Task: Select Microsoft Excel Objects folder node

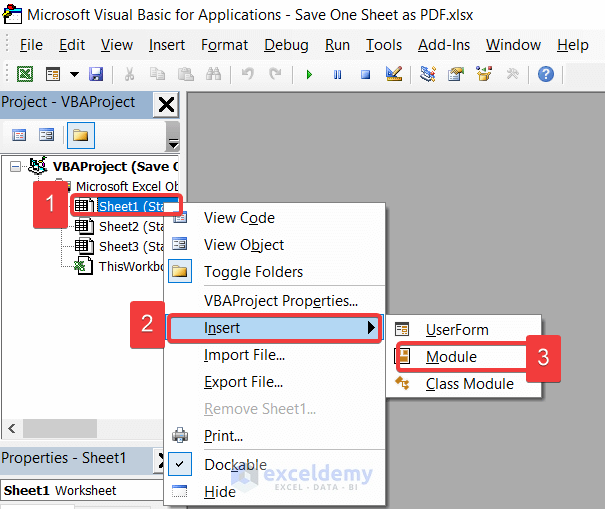Action: click(x=127, y=186)
